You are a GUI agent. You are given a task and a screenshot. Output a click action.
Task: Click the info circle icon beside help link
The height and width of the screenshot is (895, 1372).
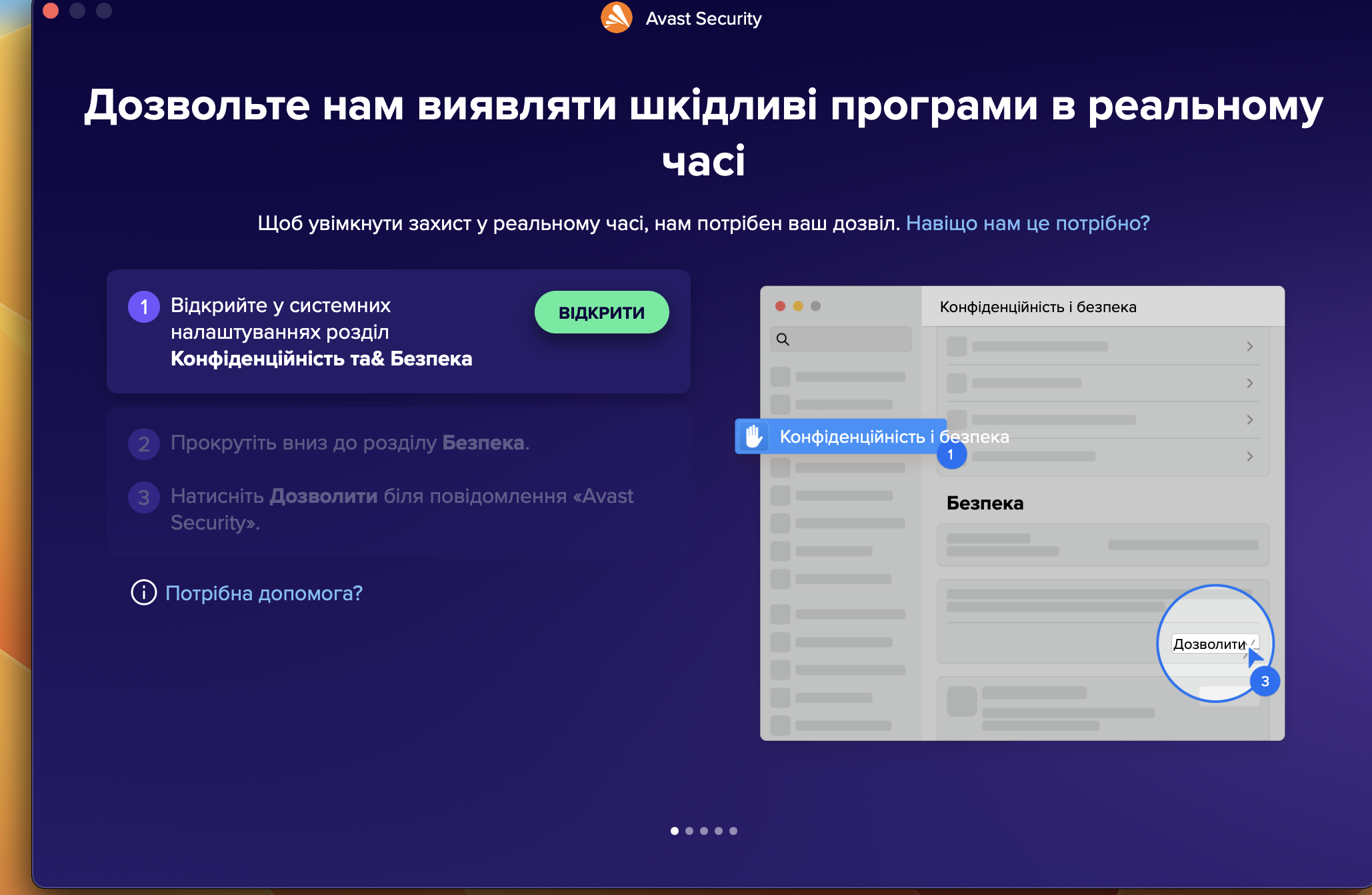(x=143, y=592)
